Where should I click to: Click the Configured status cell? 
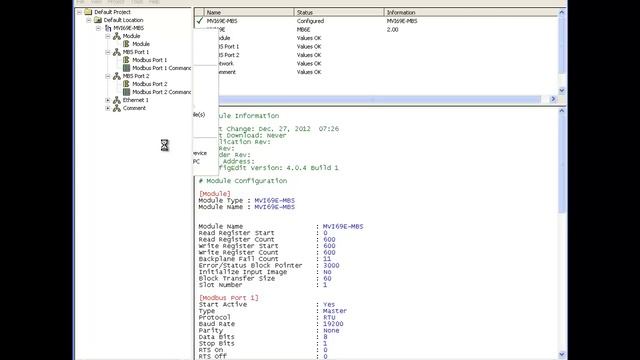coord(310,21)
